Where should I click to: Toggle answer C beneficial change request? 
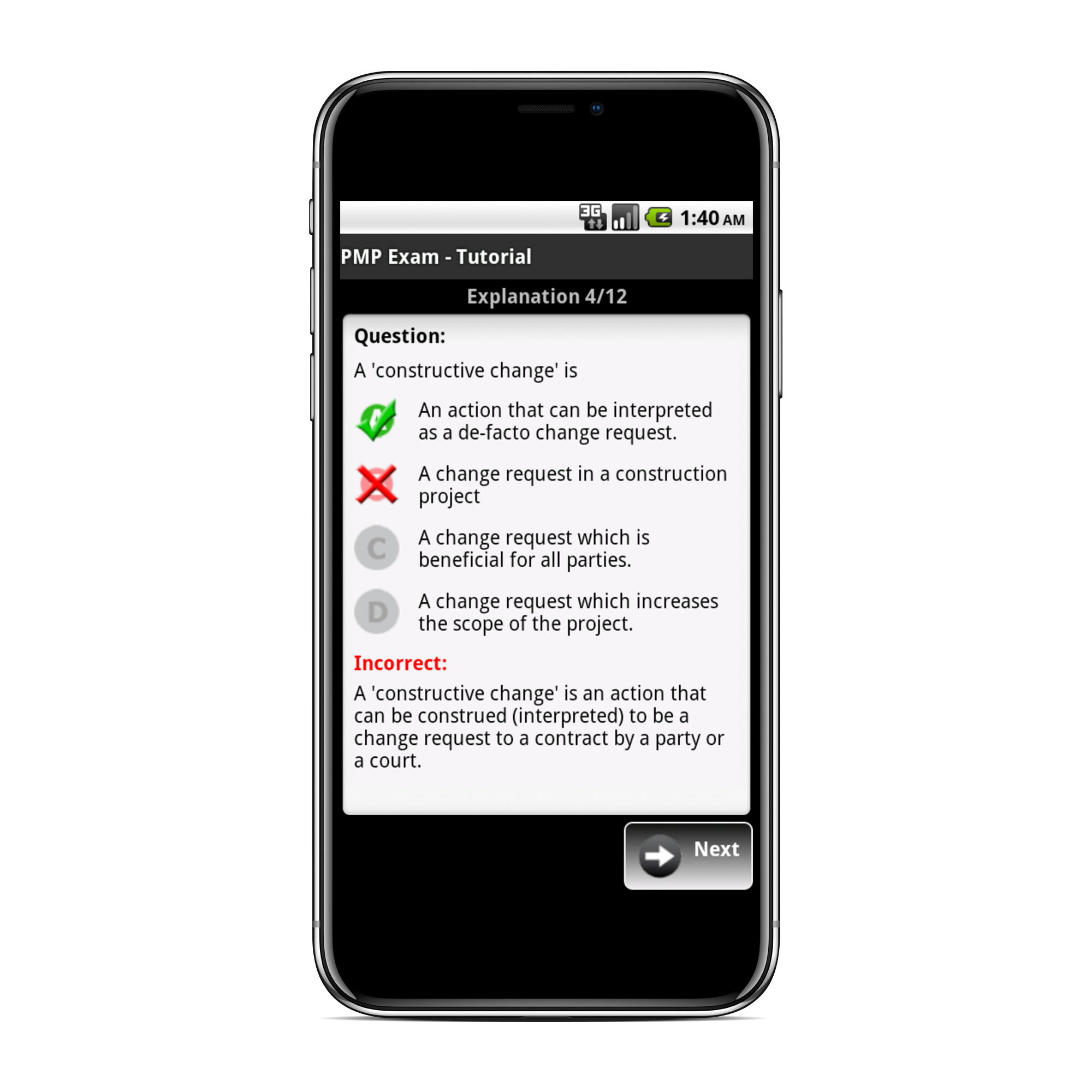379,549
